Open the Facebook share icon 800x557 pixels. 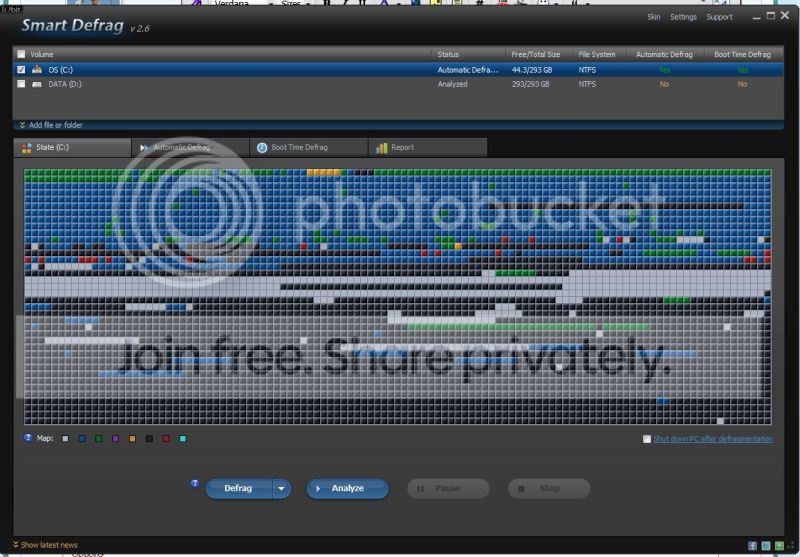click(x=753, y=546)
